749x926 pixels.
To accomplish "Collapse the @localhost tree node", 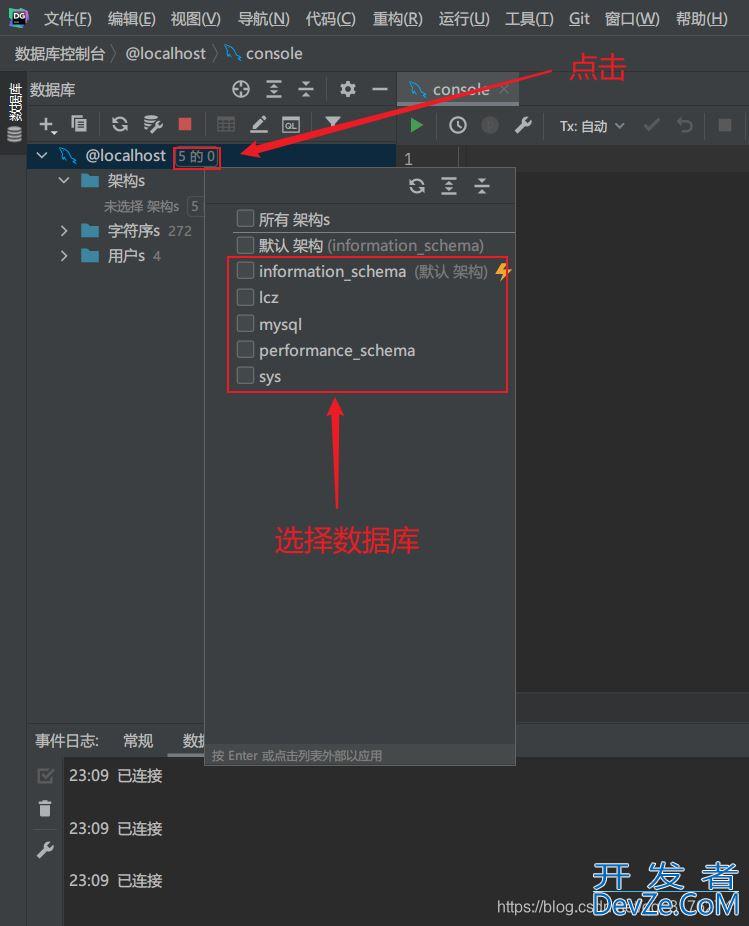I will 42,155.
